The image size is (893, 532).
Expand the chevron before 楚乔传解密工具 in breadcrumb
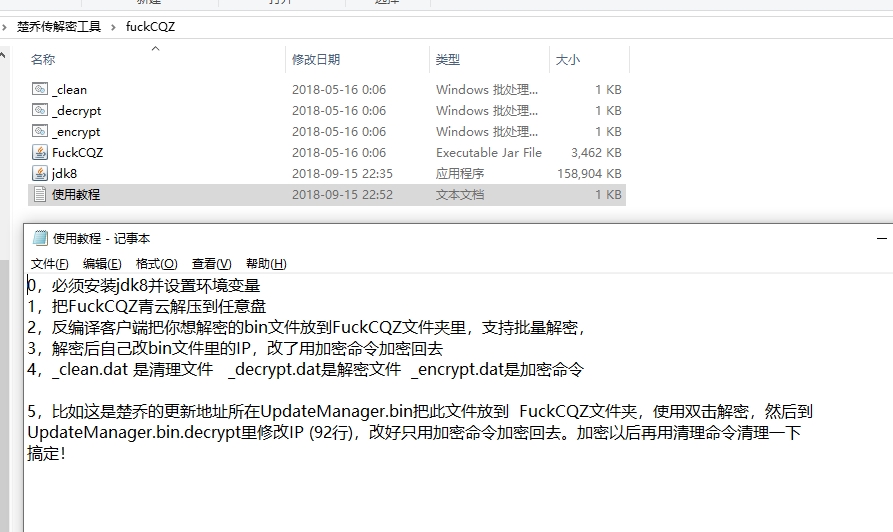pos(5,27)
